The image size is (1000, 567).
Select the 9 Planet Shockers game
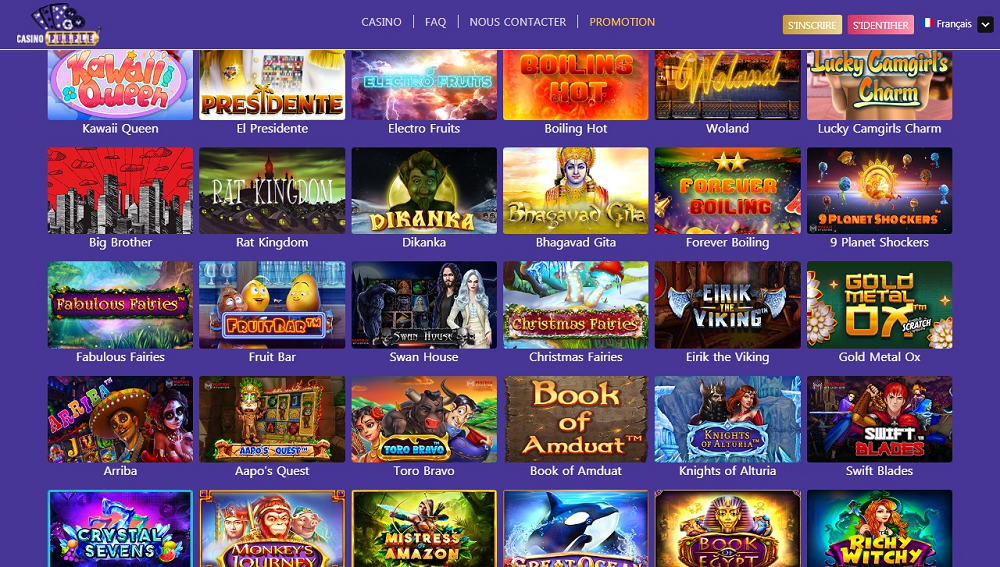879,191
